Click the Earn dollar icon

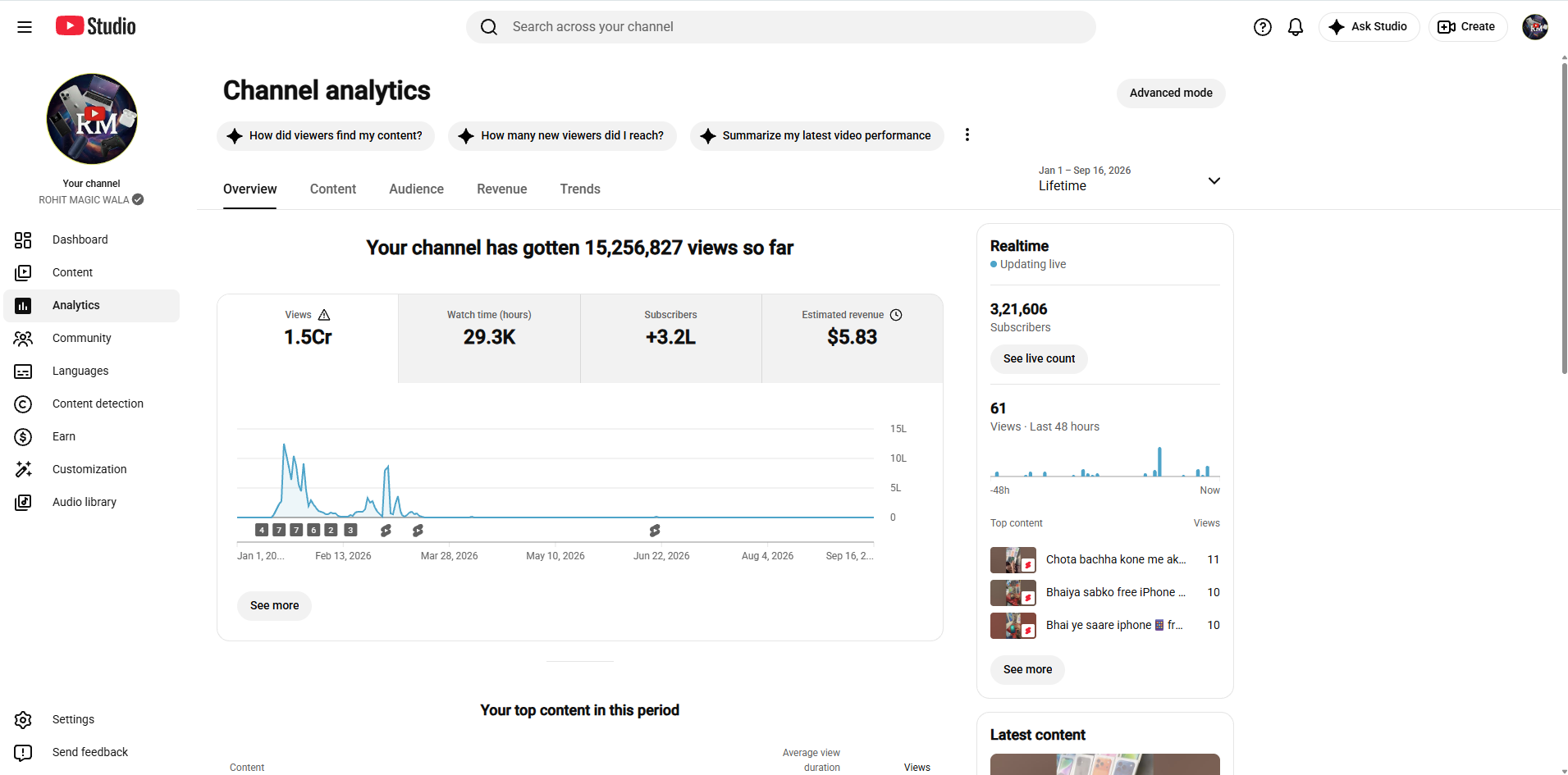pos(23,436)
